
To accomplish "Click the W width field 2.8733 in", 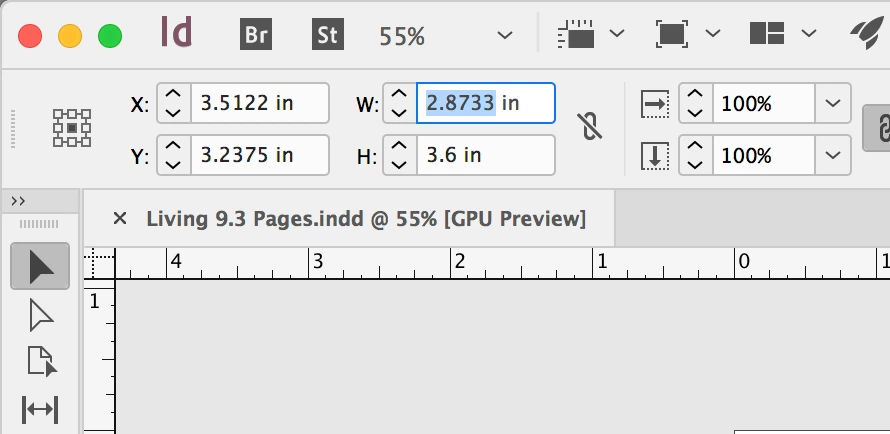I will pyautogui.click(x=485, y=103).
